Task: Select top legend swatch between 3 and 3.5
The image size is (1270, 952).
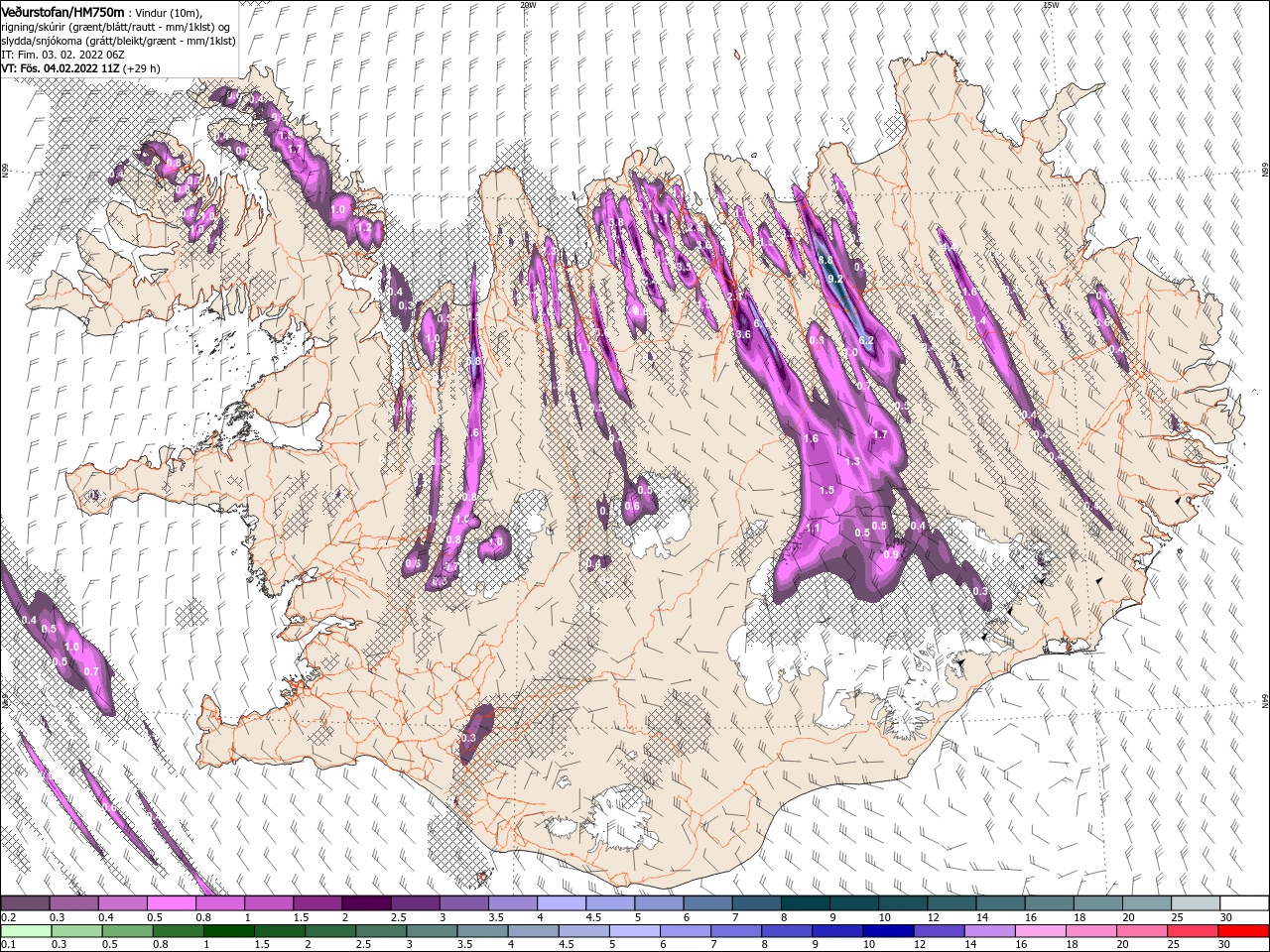Action: coord(463,903)
